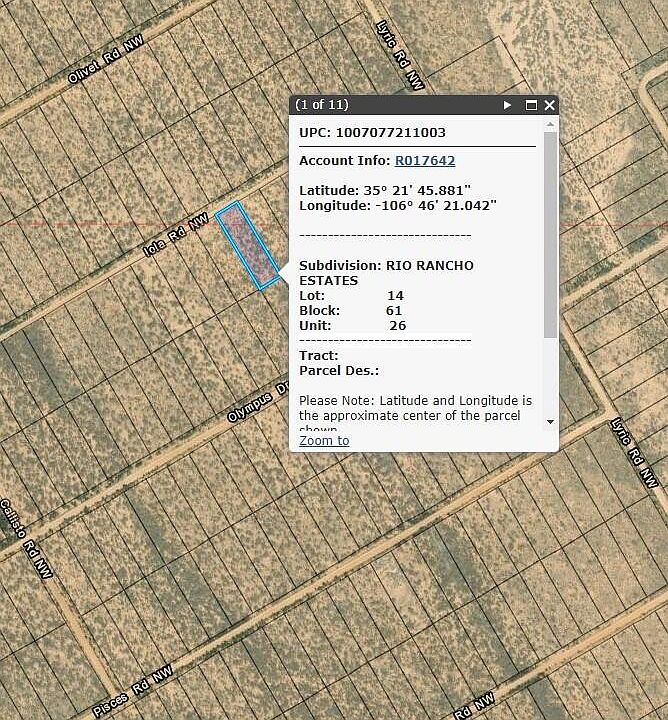Image resolution: width=668 pixels, height=720 pixels.
Task: Click the Callisto Rd NW map label
Action: [26, 539]
